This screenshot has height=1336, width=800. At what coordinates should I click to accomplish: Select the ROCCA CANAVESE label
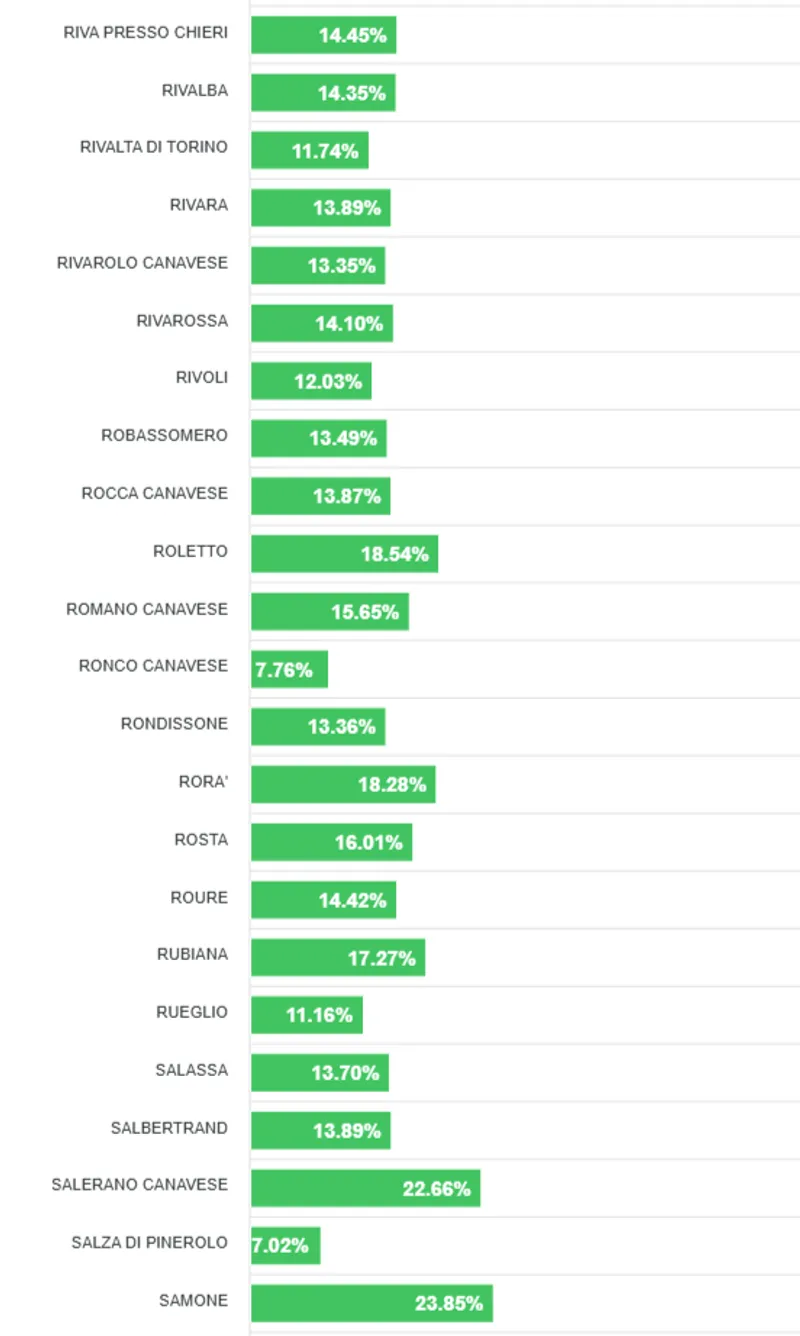pyautogui.click(x=154, y=493)
